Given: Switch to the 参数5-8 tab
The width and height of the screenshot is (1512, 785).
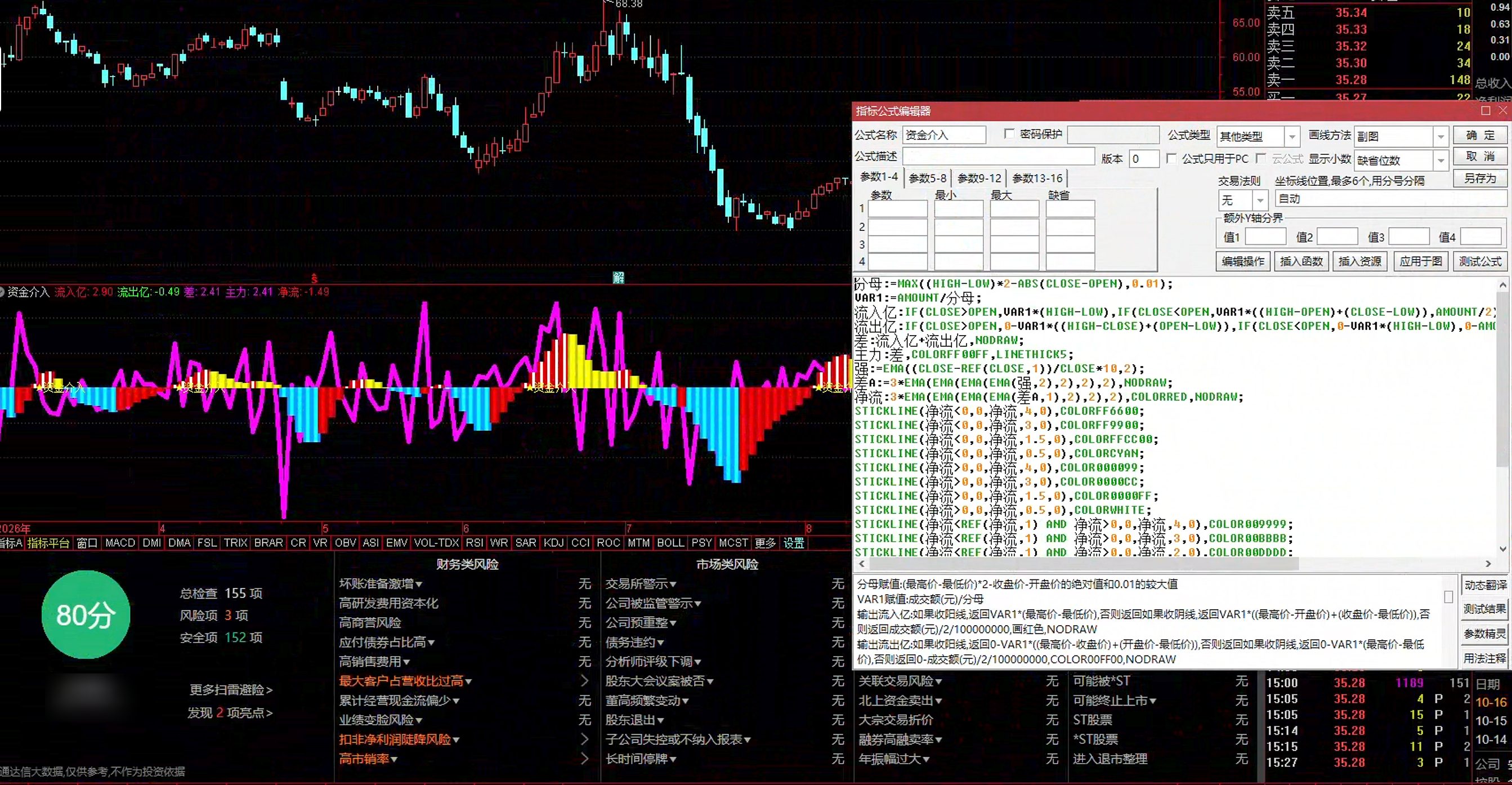Looking at the screenshot, I should click(x=927, y=178).
